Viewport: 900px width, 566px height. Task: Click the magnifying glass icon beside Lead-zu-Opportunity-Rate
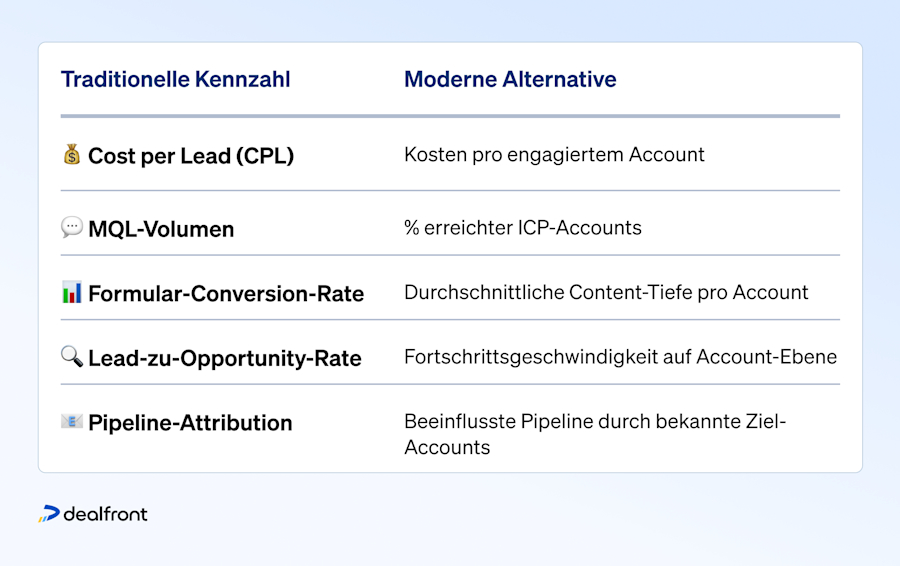pyautogui.click(x=72, y=356)
